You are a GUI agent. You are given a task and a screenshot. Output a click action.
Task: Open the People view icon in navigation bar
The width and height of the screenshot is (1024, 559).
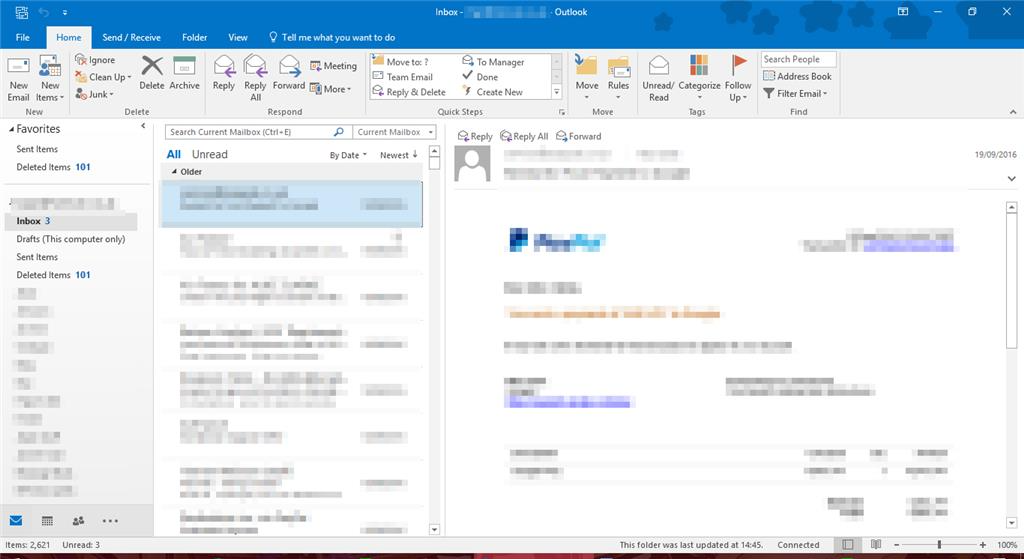[79, 521]
